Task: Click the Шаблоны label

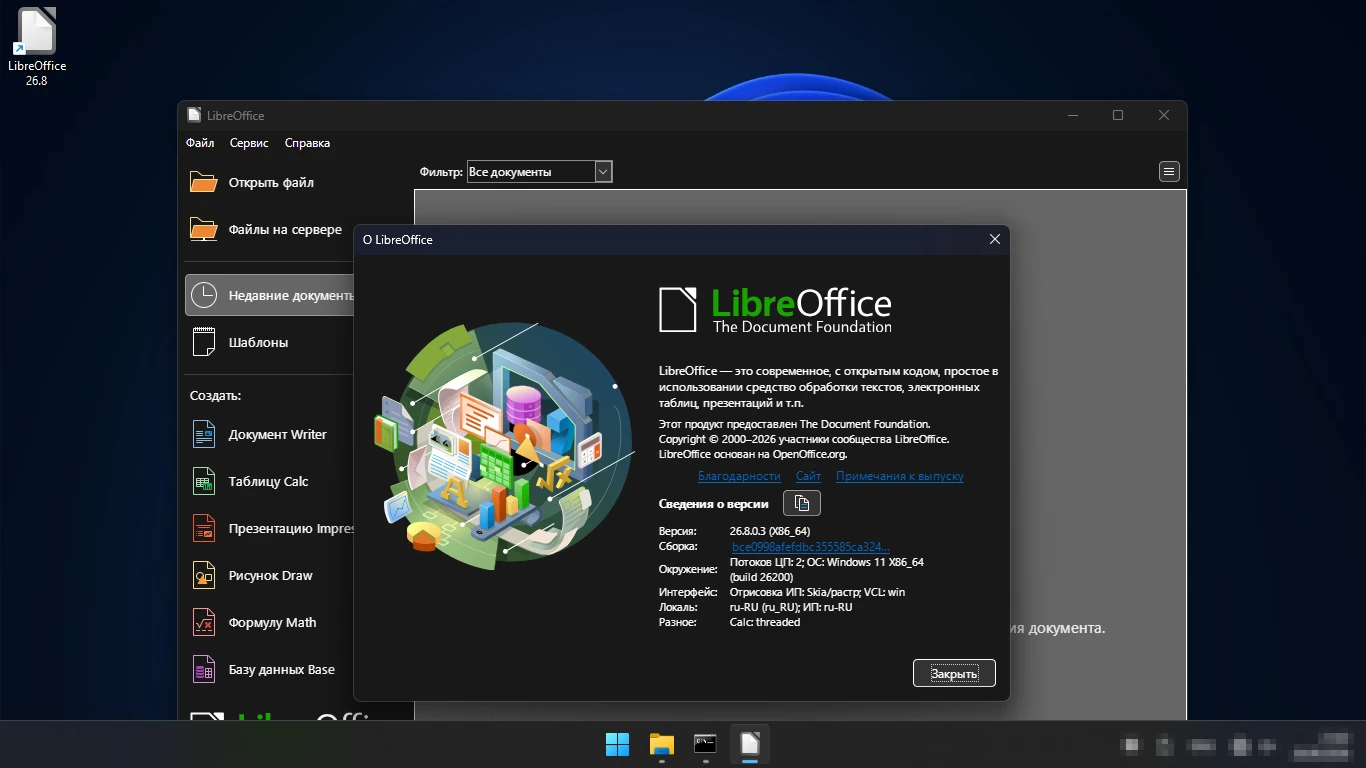Action: pyautogui.click(x=258, y=342)
